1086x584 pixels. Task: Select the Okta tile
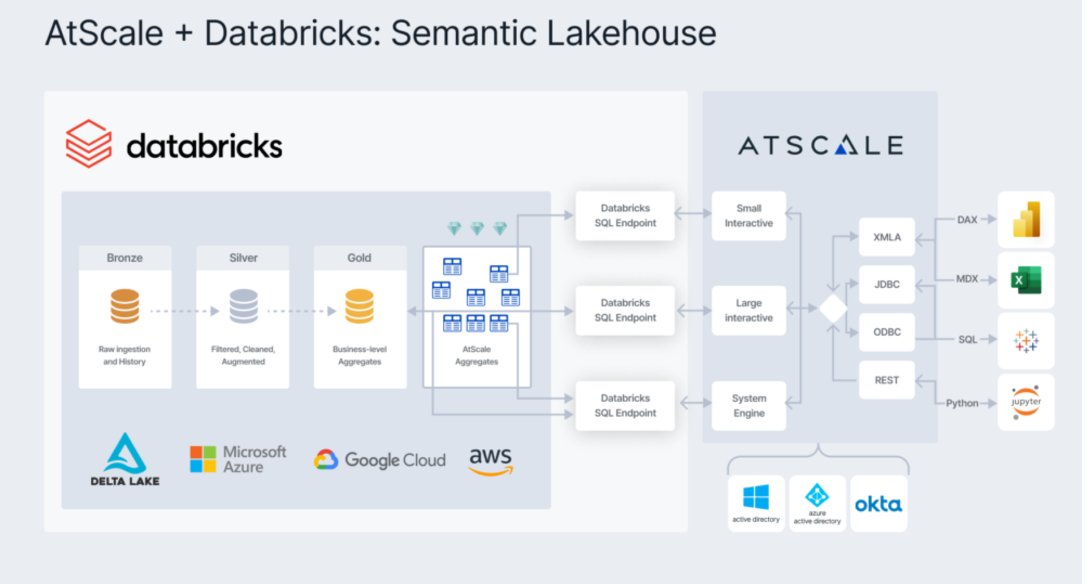[x=877, y=502]
